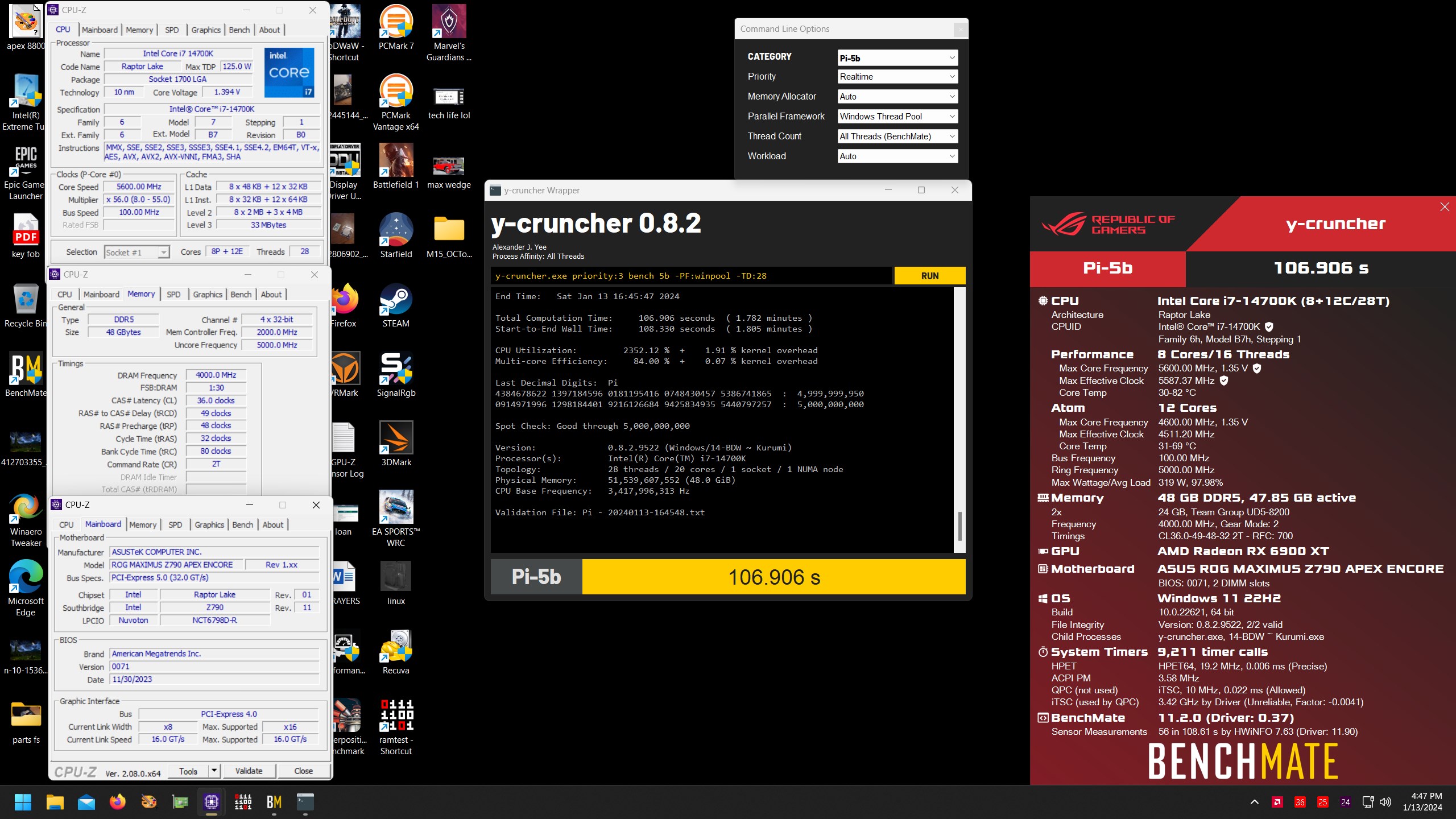Open parts fs folder icon
This screenshot has height=819, width=1456.
tap(26, 721)
